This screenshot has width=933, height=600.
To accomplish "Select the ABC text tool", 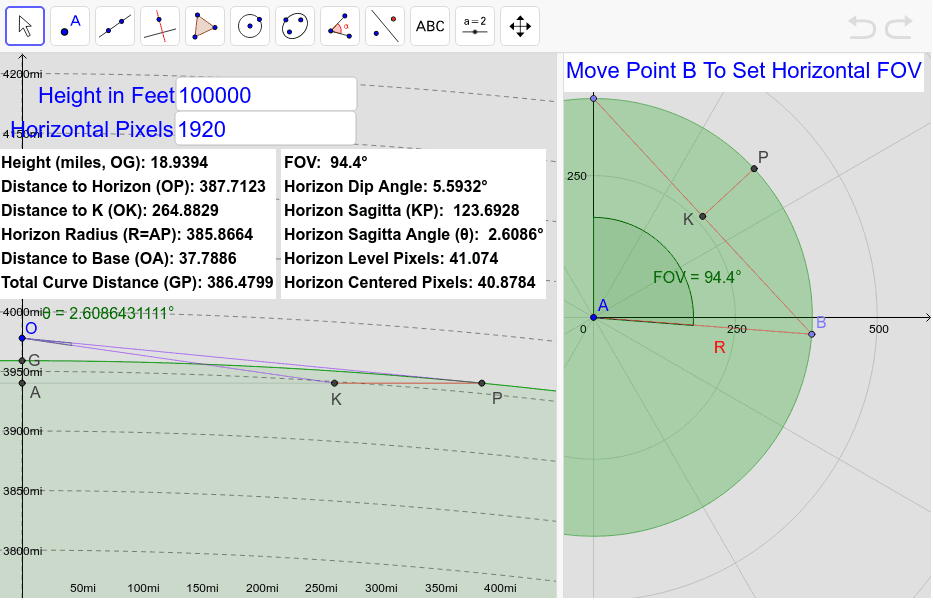I will click(x=429, y=25).
